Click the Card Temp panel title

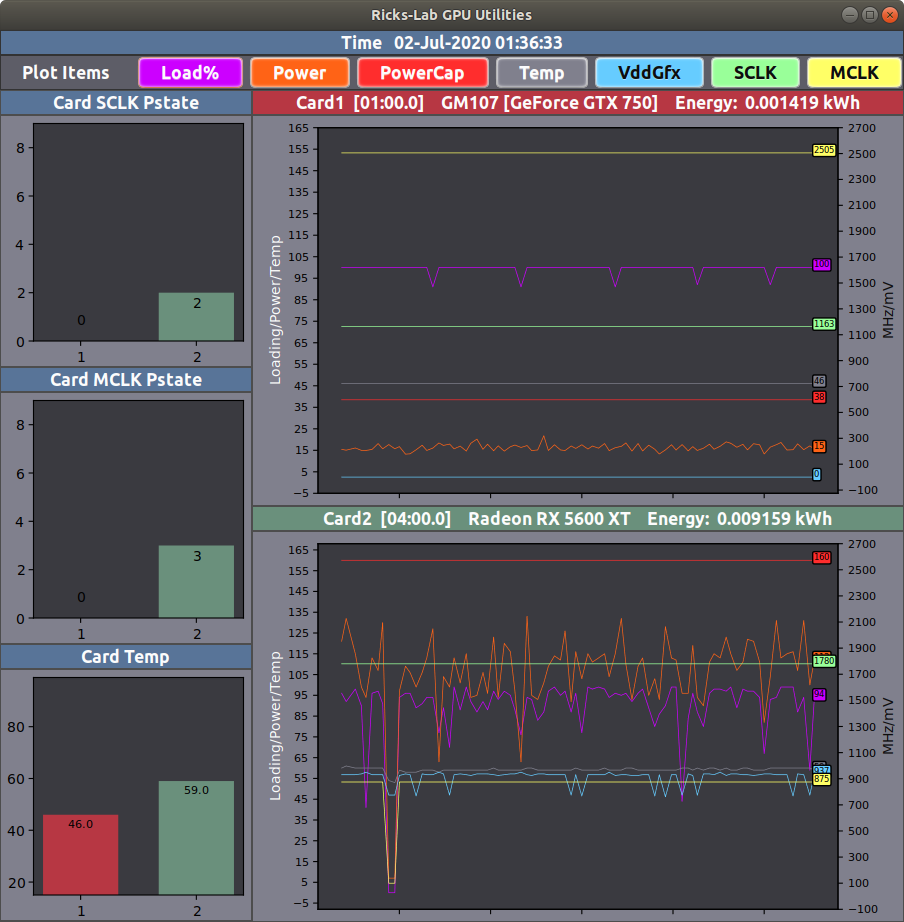[x=125, y=657]
